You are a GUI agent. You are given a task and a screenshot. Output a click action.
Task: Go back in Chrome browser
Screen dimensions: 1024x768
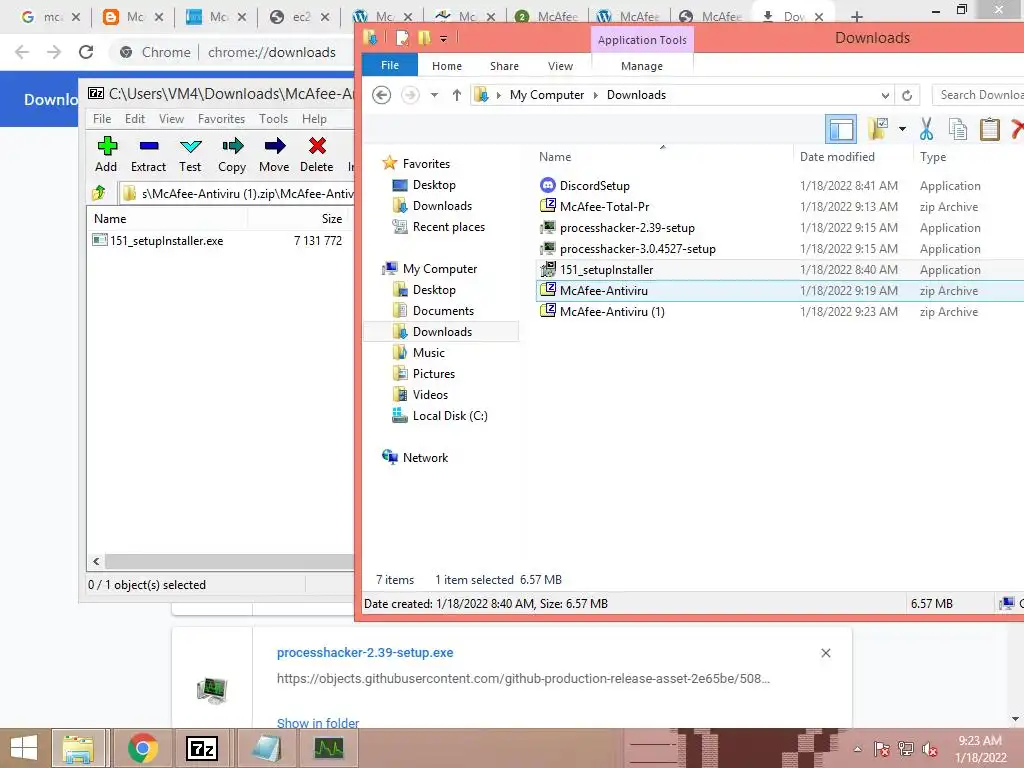click(22, 52)
